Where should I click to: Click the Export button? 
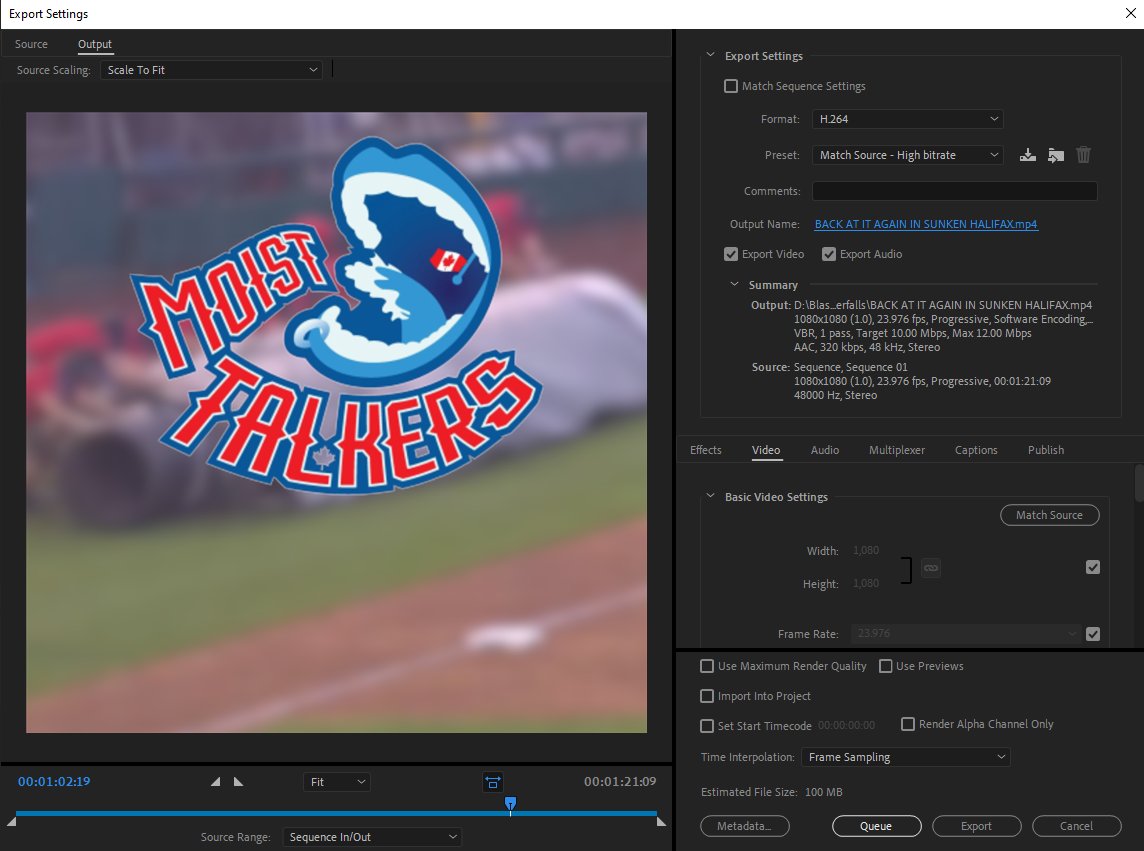click(976, 826)
